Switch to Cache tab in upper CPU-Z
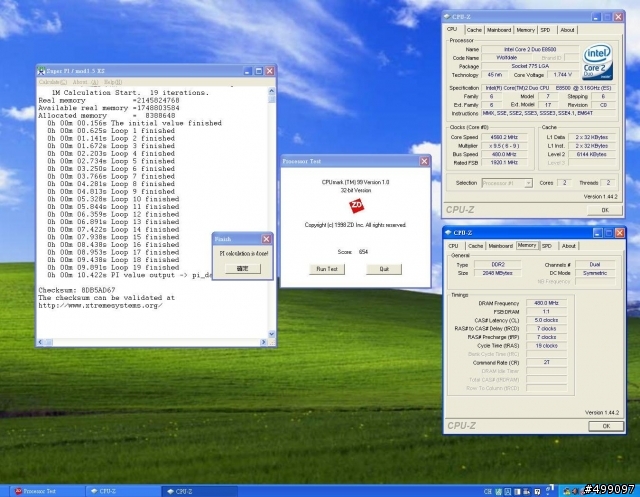 (474, 30)
